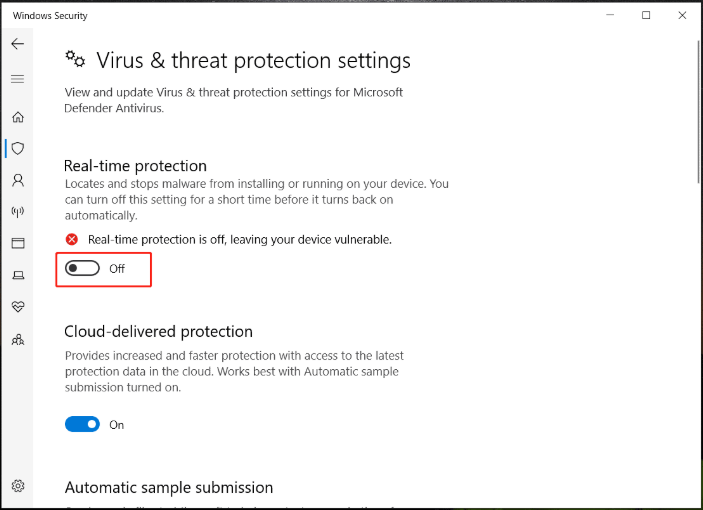Click the scrollbar up arrow
This screenshot has width=703, height=510.
point(696,38)
